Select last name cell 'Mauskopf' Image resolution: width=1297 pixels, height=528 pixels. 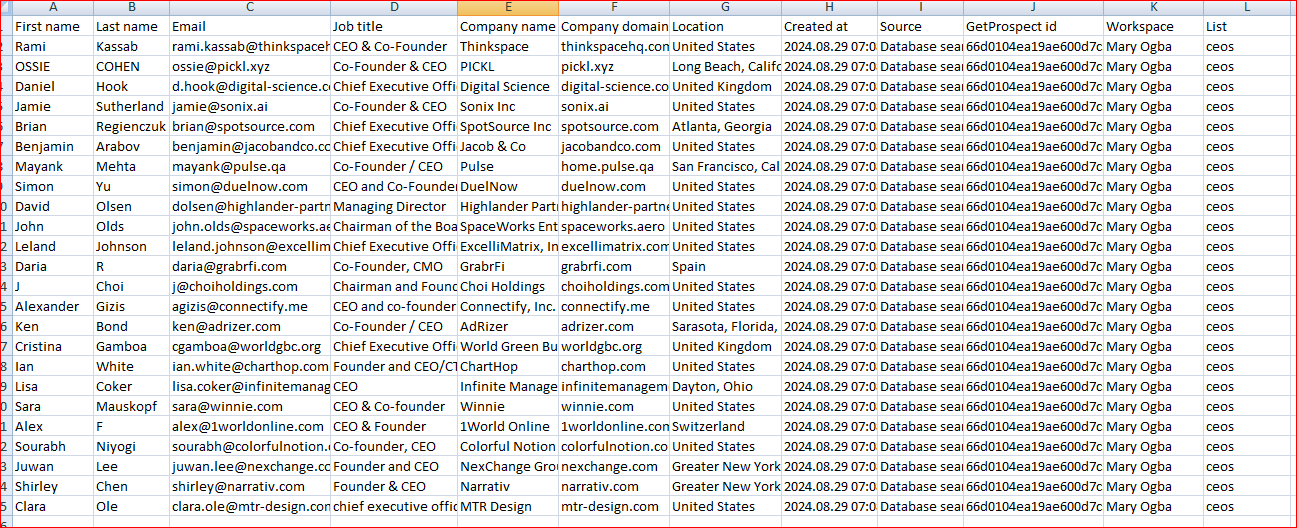131,406
